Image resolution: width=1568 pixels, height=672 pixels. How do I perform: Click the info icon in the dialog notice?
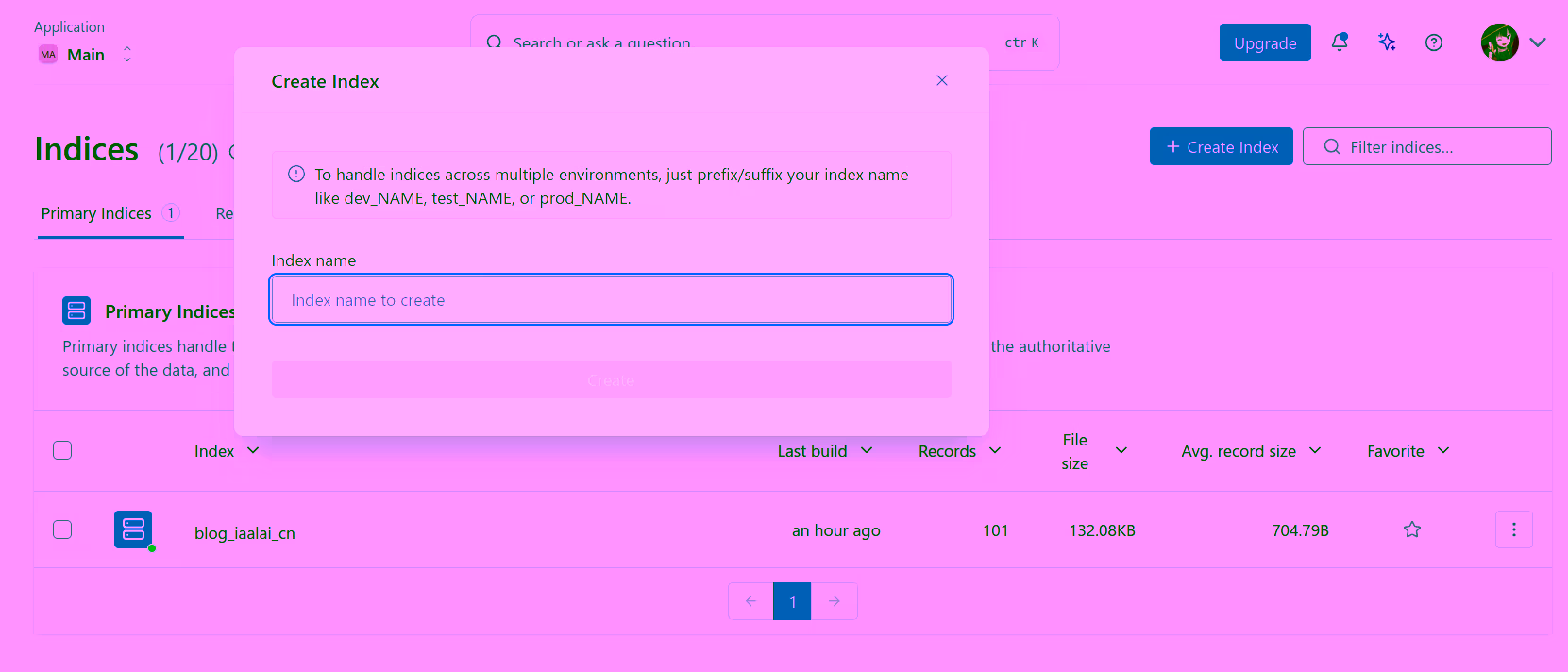click(296, 174)
